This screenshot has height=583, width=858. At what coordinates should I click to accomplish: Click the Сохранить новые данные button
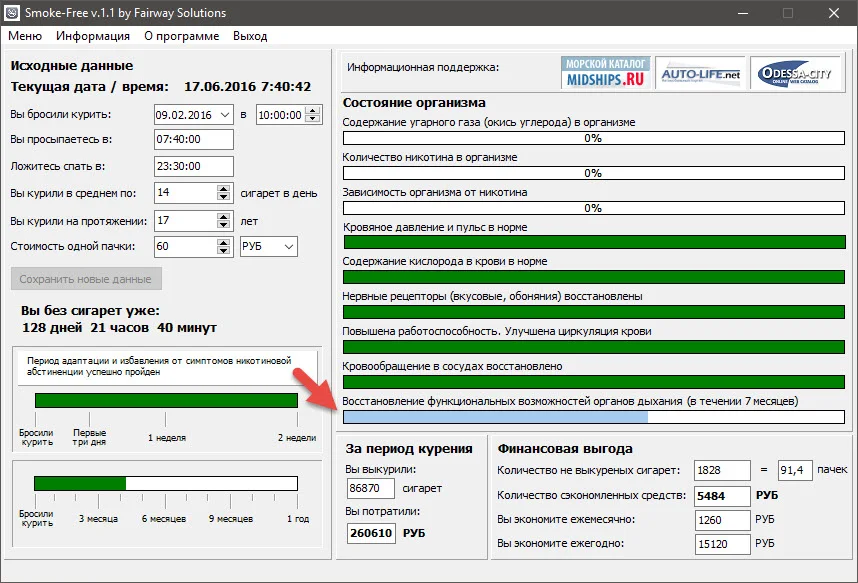[85, 279]
